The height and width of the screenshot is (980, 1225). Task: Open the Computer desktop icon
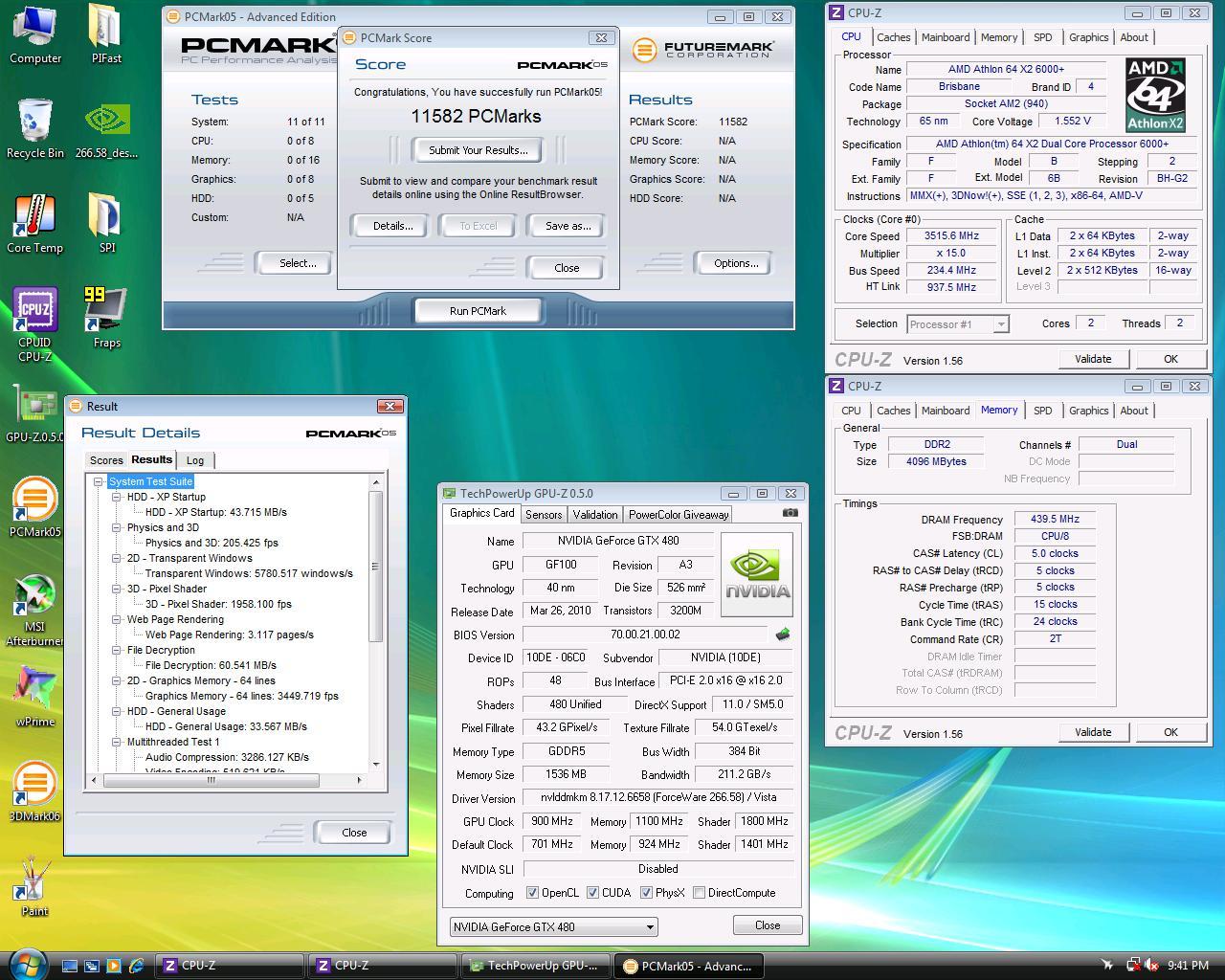click(x=35, y=34)
